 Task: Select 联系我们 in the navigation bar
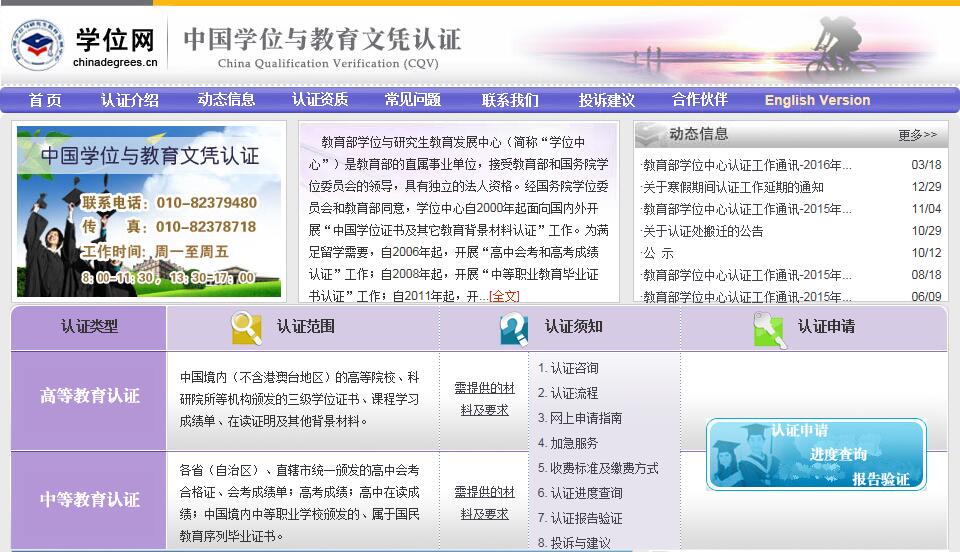click(509, 100)
